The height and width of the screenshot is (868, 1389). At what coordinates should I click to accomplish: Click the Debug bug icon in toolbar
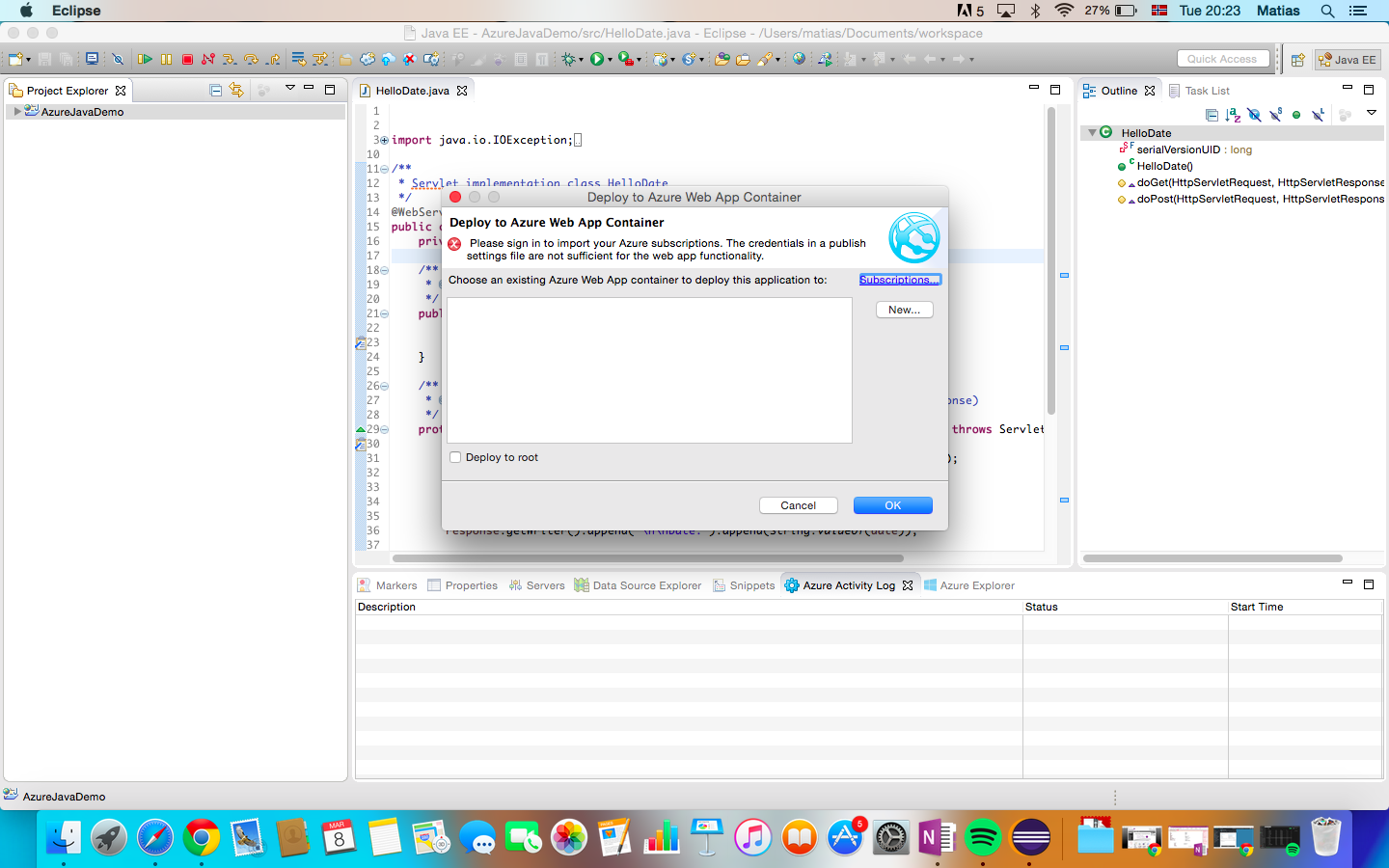click(x=568, y=59)
